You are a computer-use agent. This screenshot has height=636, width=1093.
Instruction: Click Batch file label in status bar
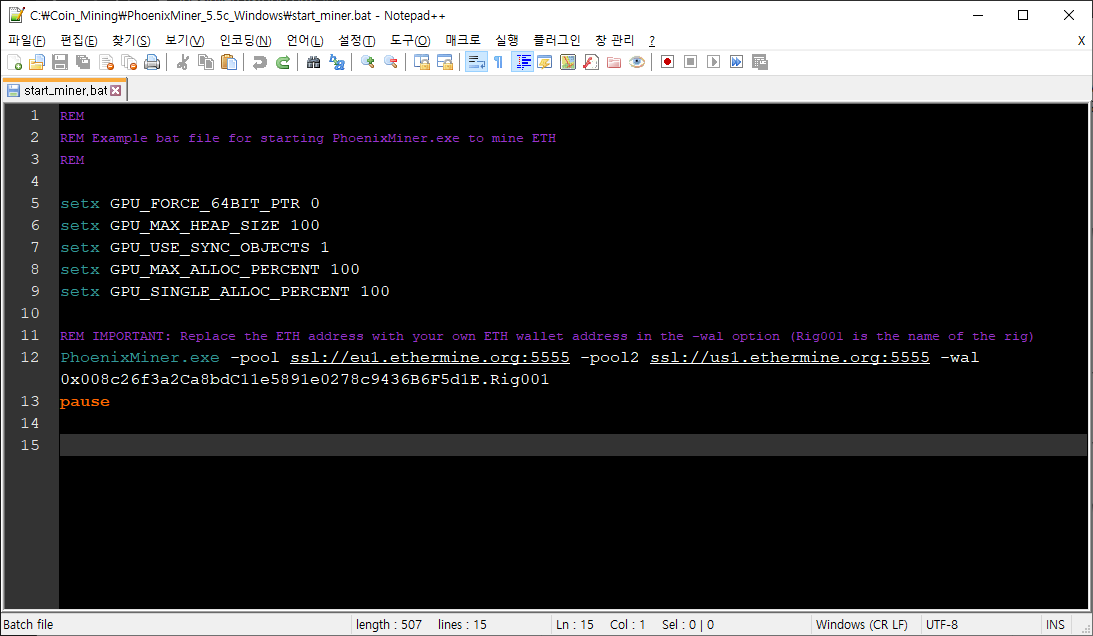(x=28, y=625)
